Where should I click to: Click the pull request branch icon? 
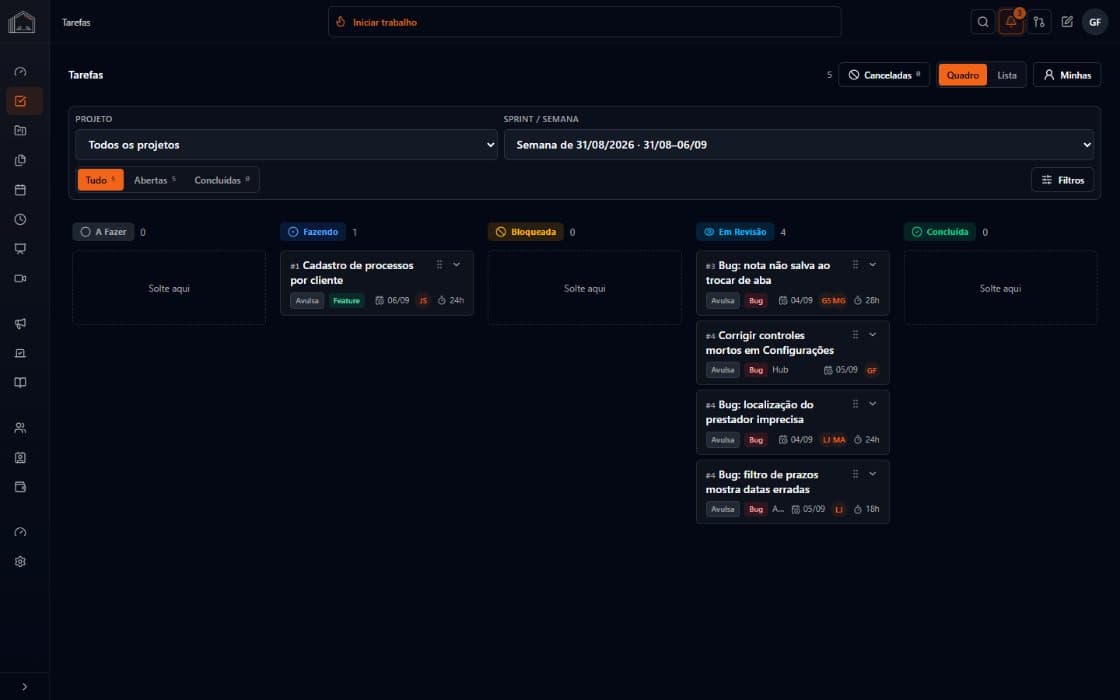point(1039,22)
